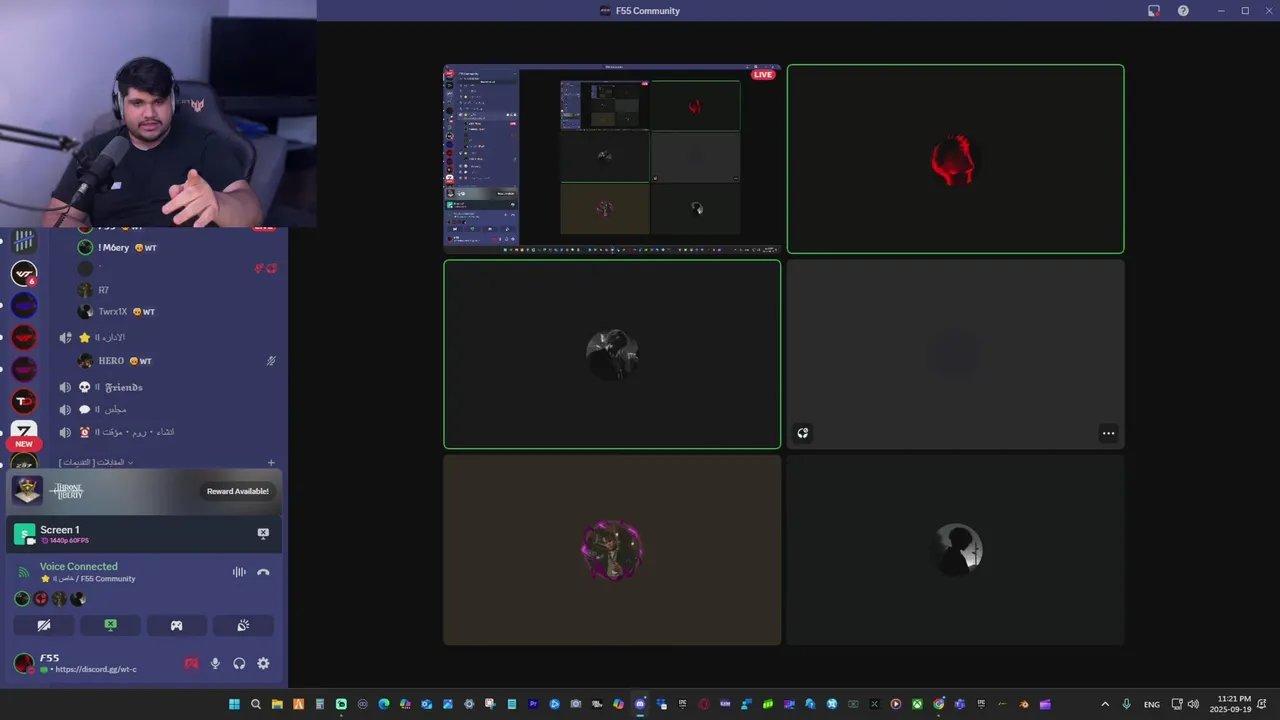Viewport: 1280px width, 720px height.
Task: Click taskbar microphone tray icon
Action: (x=1127, y=704)
